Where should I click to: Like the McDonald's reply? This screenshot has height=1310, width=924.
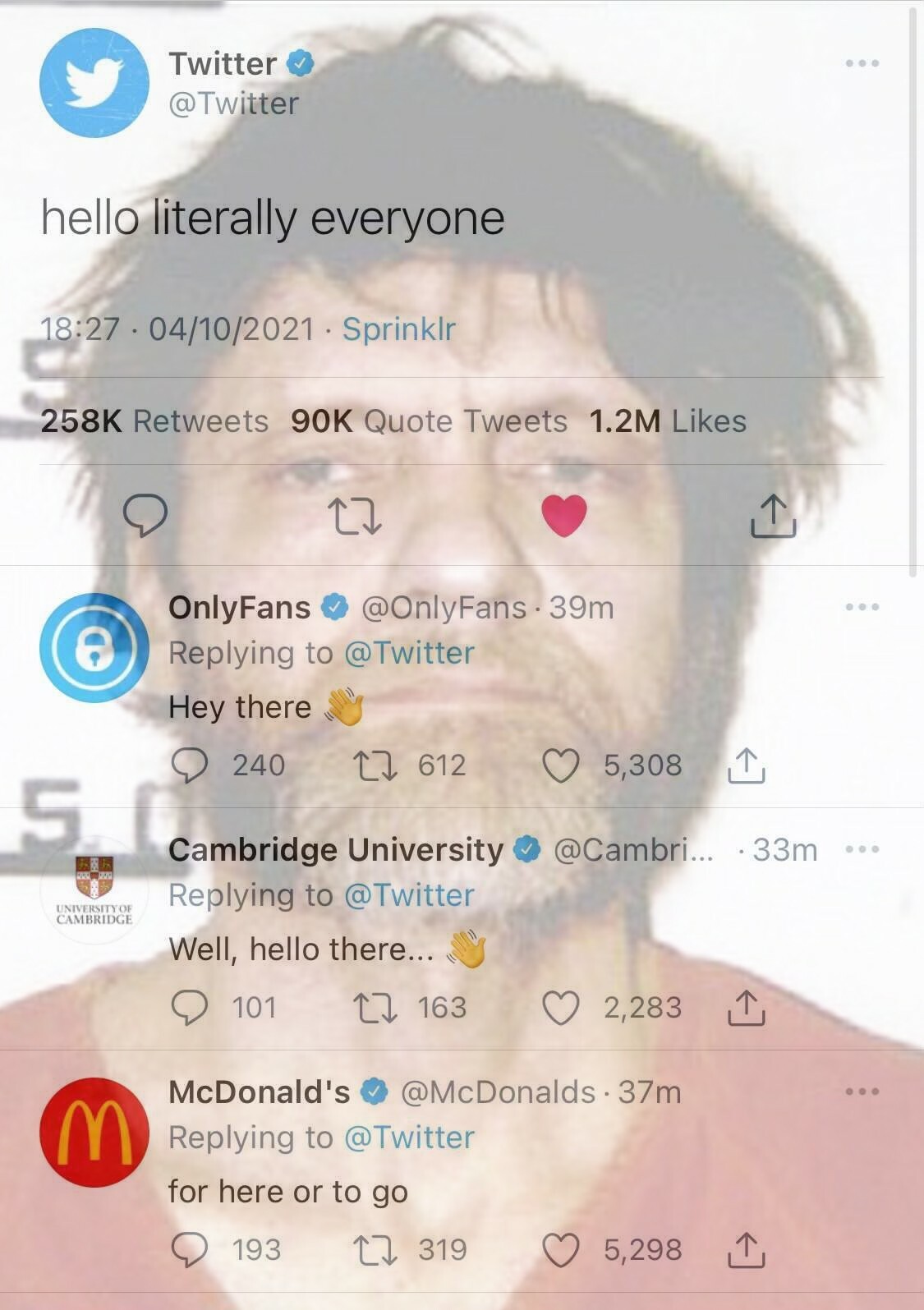pos(562,1250)
